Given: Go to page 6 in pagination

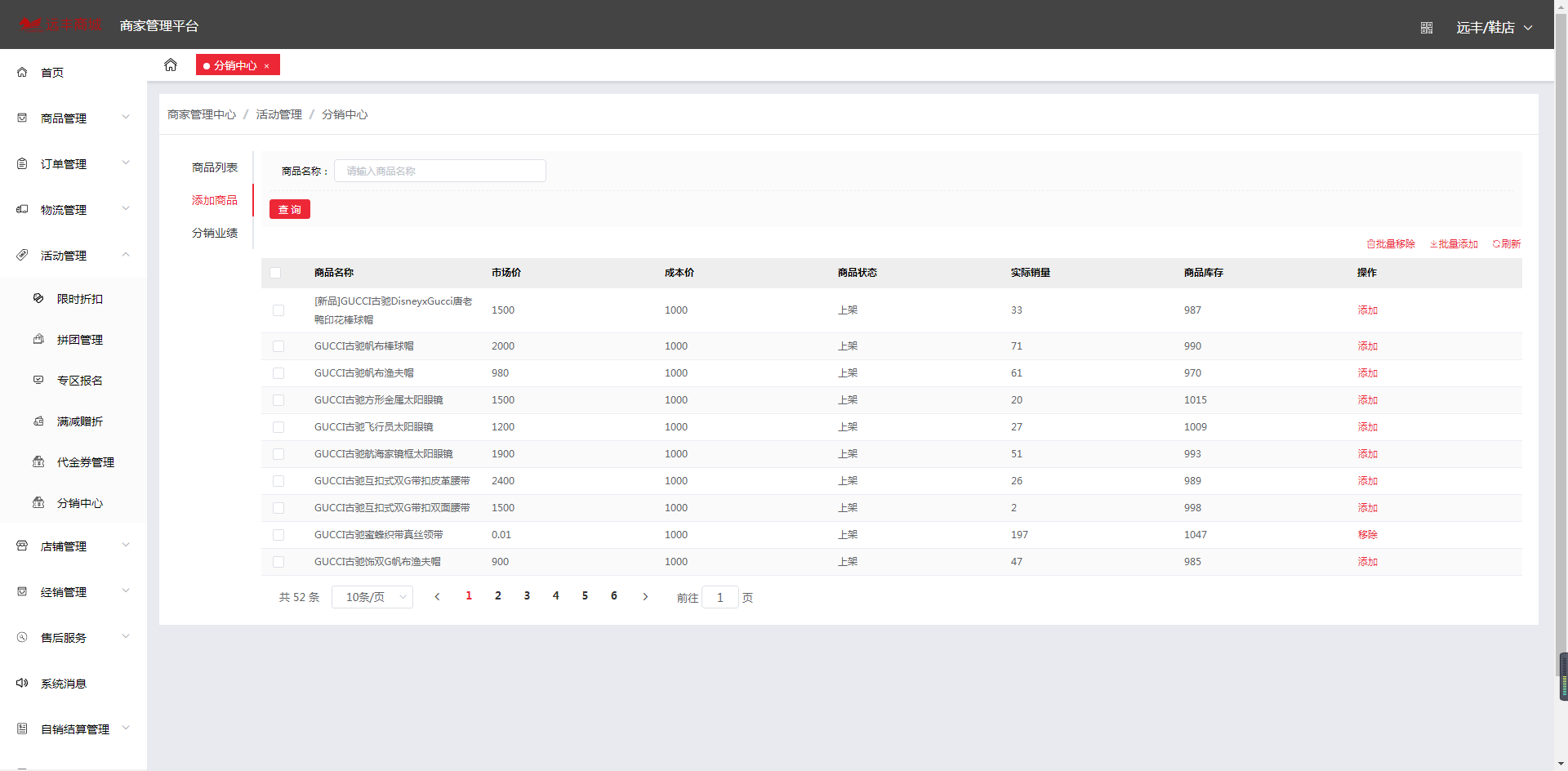Looking at the screenshot, I should point(614,596).
